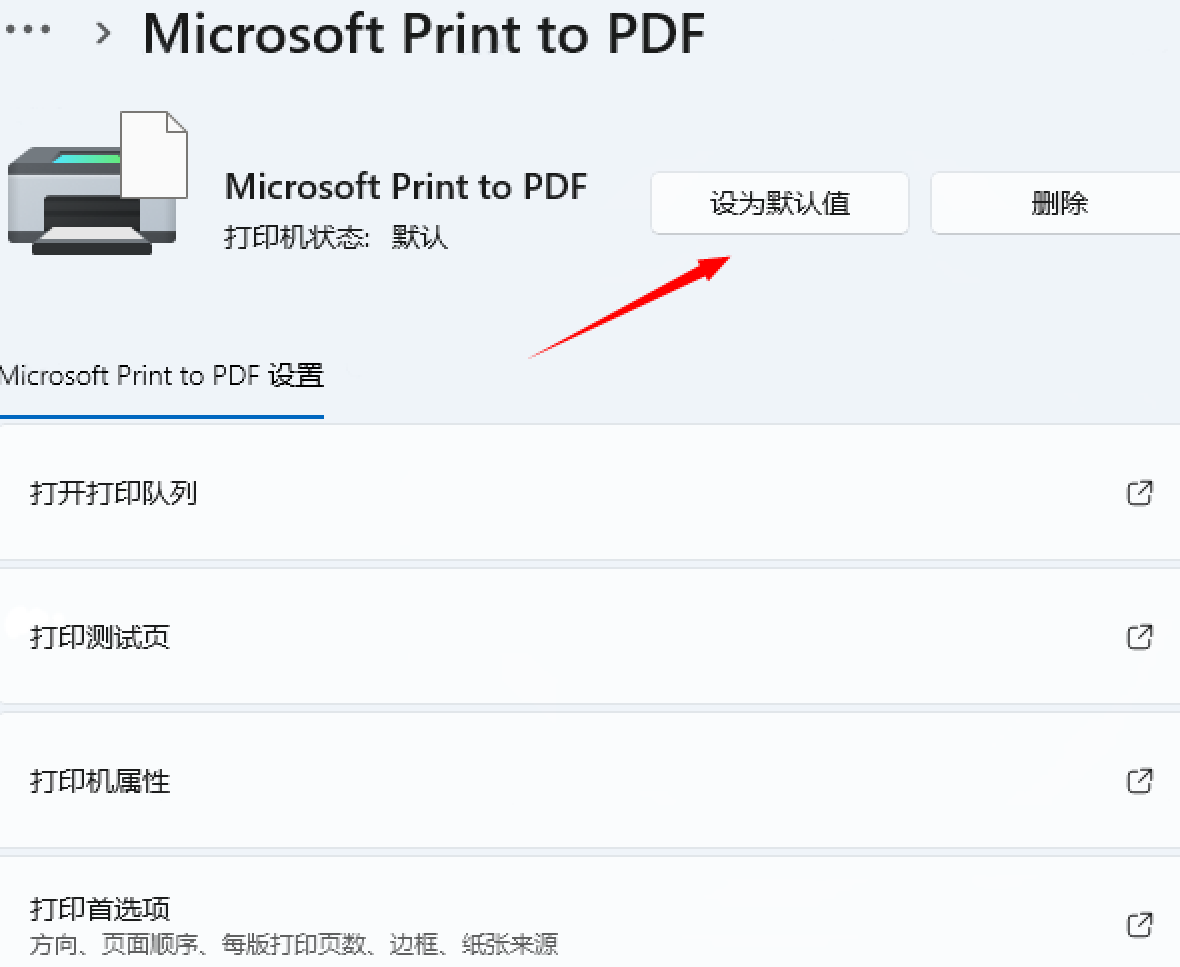This screenshot has height=967, width=1180.
Task: Click external link icon for 打印机属性
Action: pyautogui.click(x=1139, y=781)
